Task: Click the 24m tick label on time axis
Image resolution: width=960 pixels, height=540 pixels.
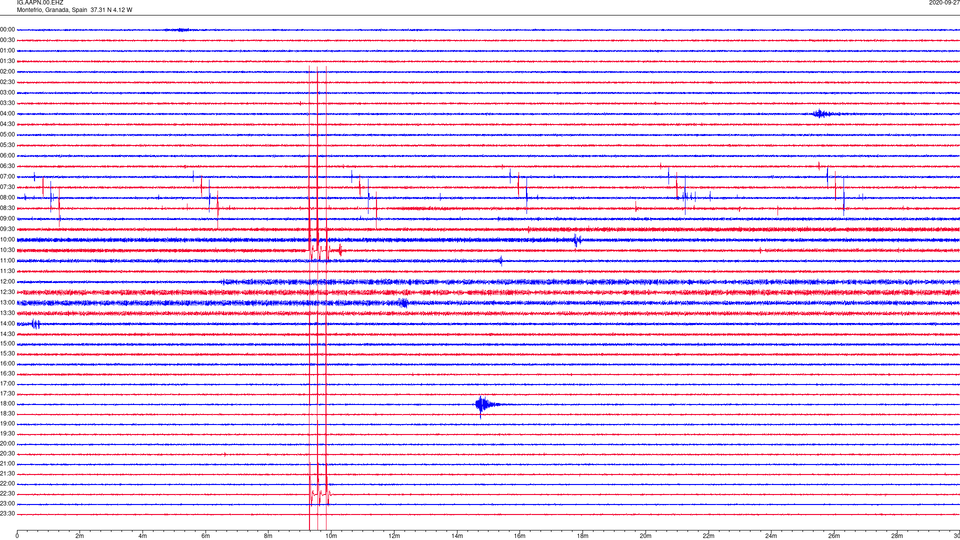Action: click(x=771, y=536)
